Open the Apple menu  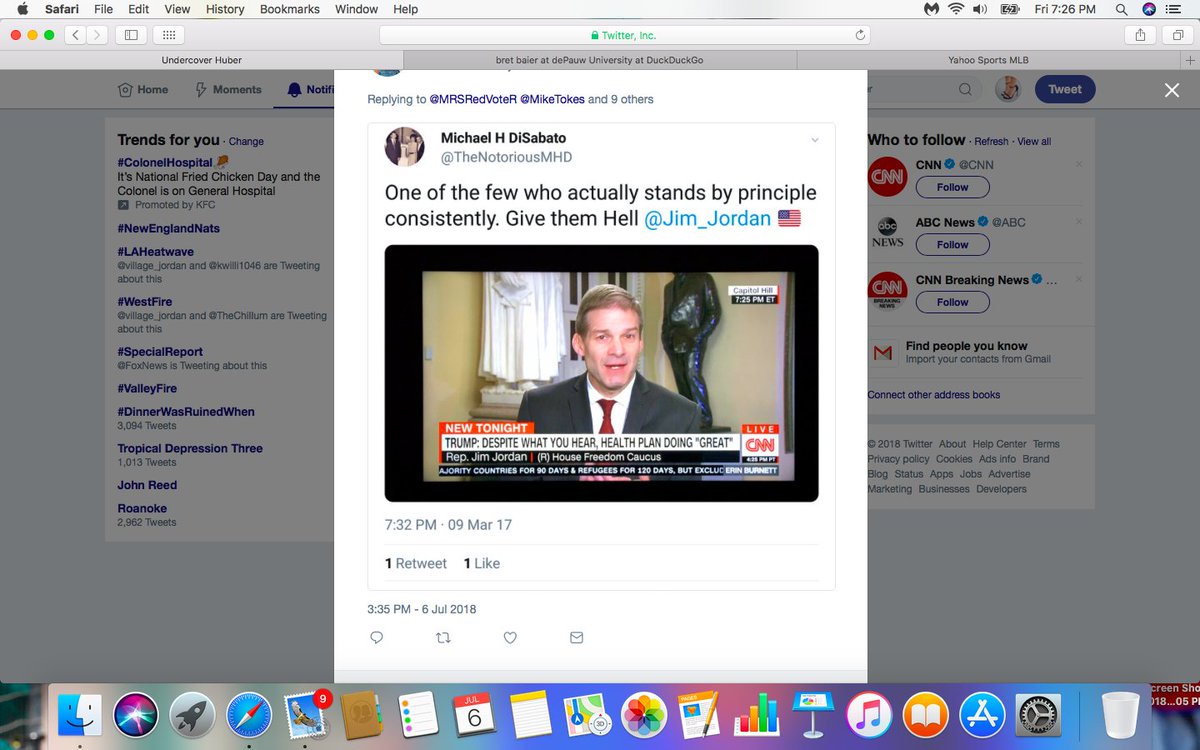(23, 9)
